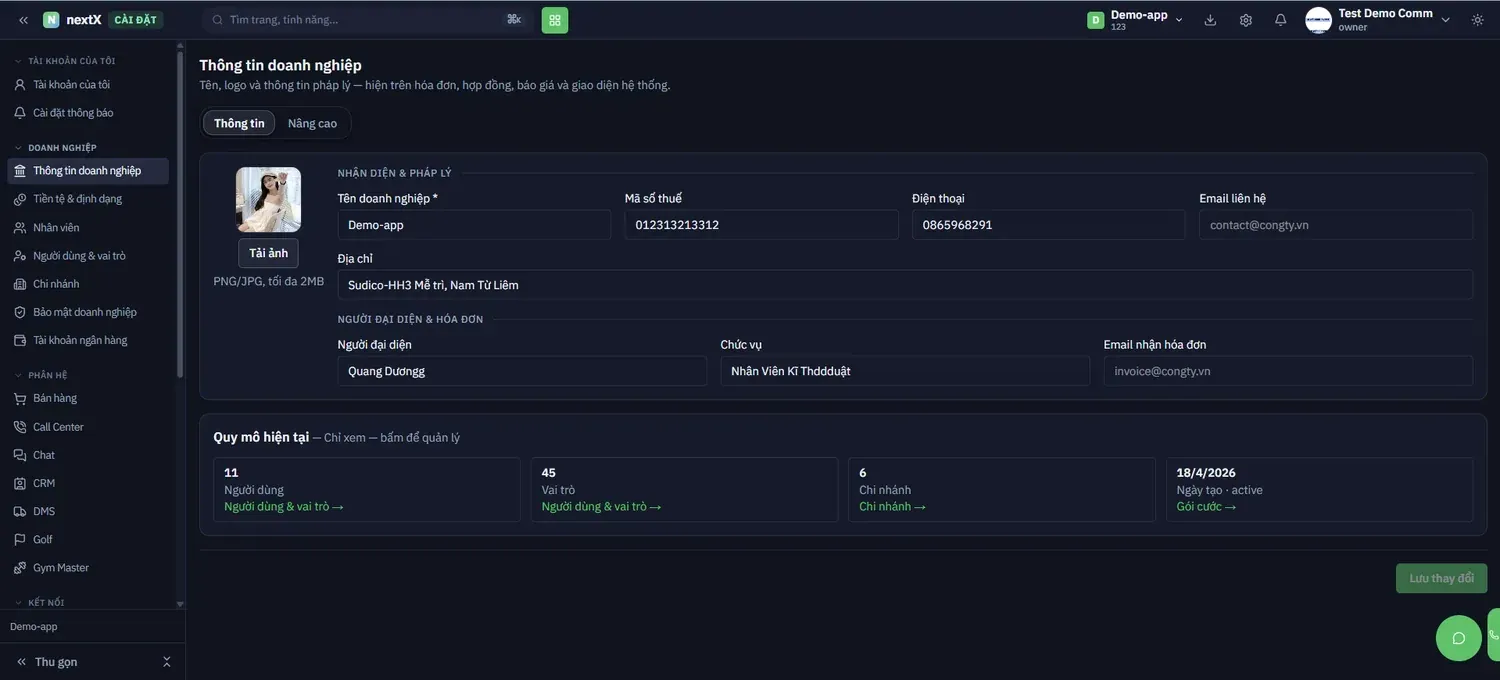Image resolution: width=1500 pixels, height=680 pixels.
Task: Open Bán hàng module in sidebar
Action: [x=88, y=398]
